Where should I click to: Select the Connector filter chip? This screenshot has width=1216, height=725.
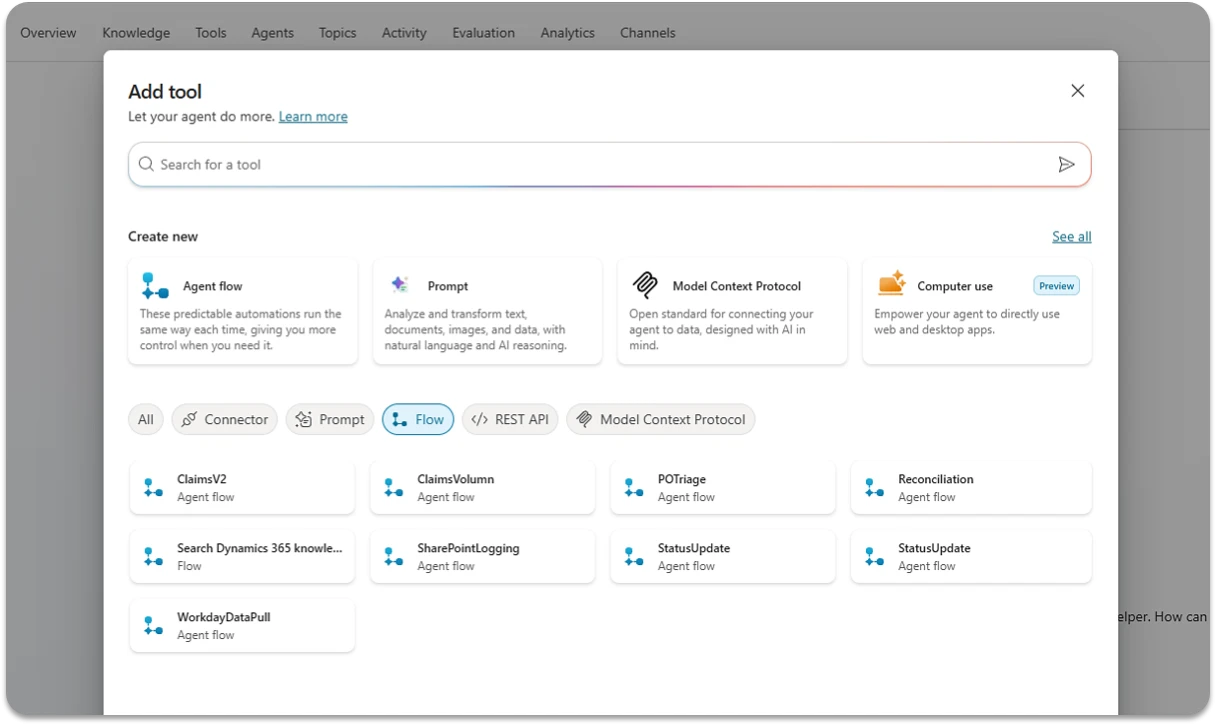225,420
